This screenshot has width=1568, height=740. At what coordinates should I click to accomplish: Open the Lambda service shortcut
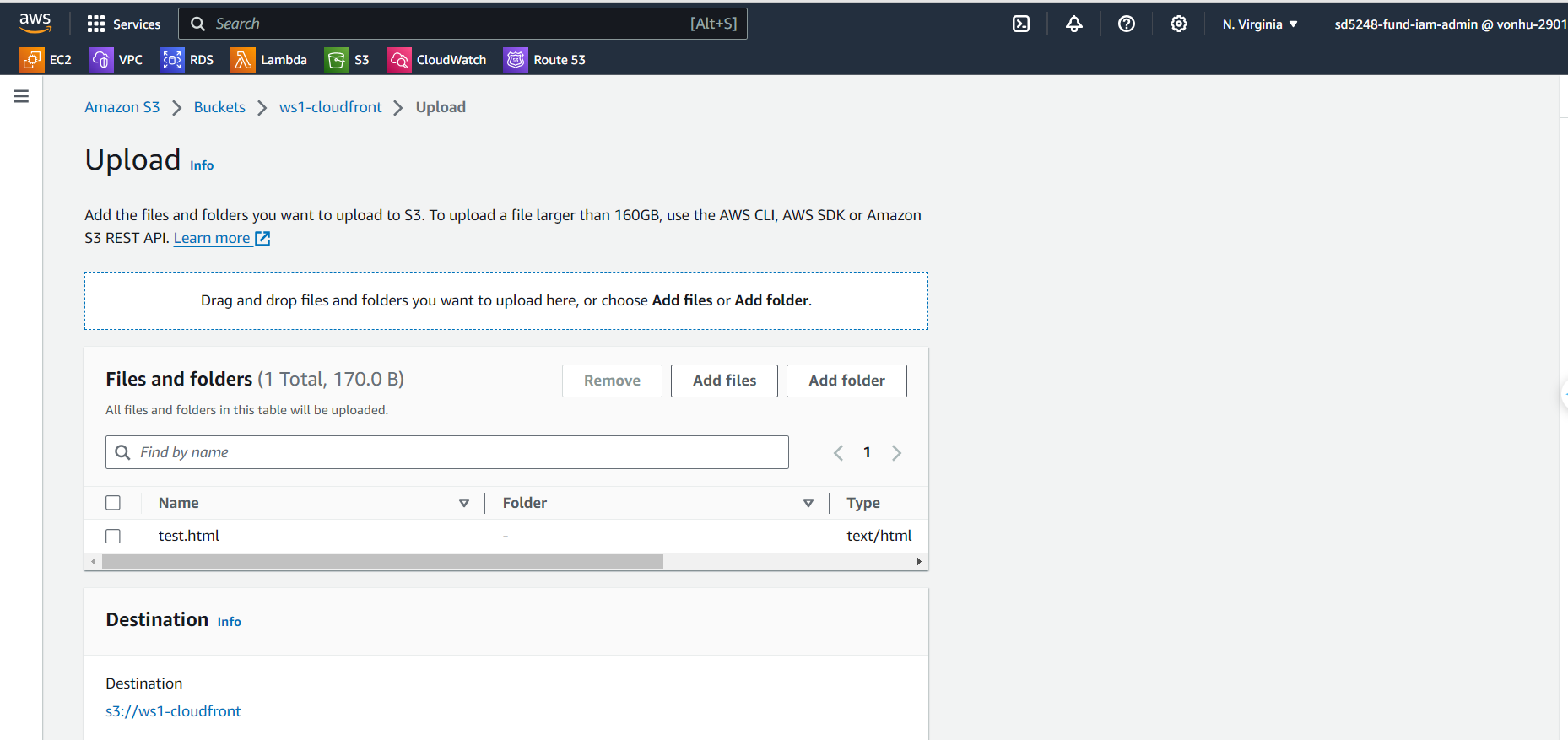pos(268,60)
